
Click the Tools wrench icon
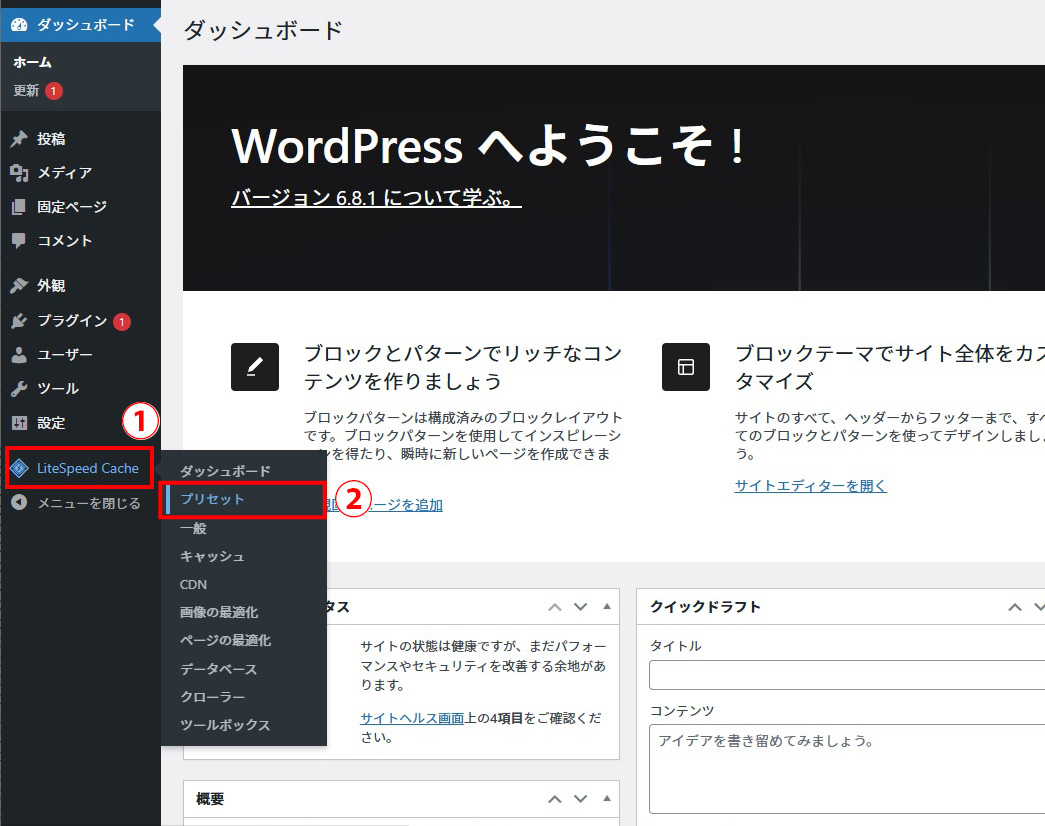click(x=19, y=388)
